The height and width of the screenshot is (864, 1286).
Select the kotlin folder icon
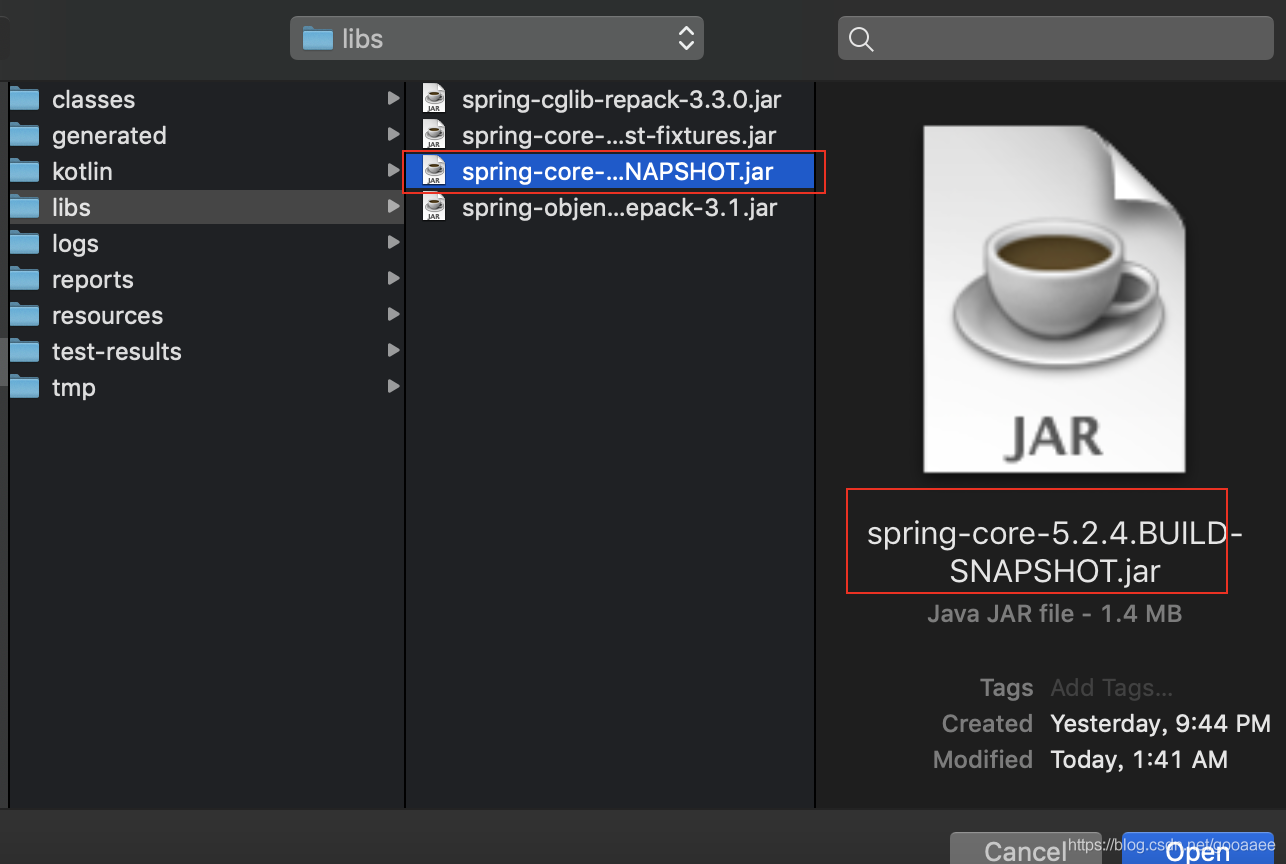click(26, 171)
